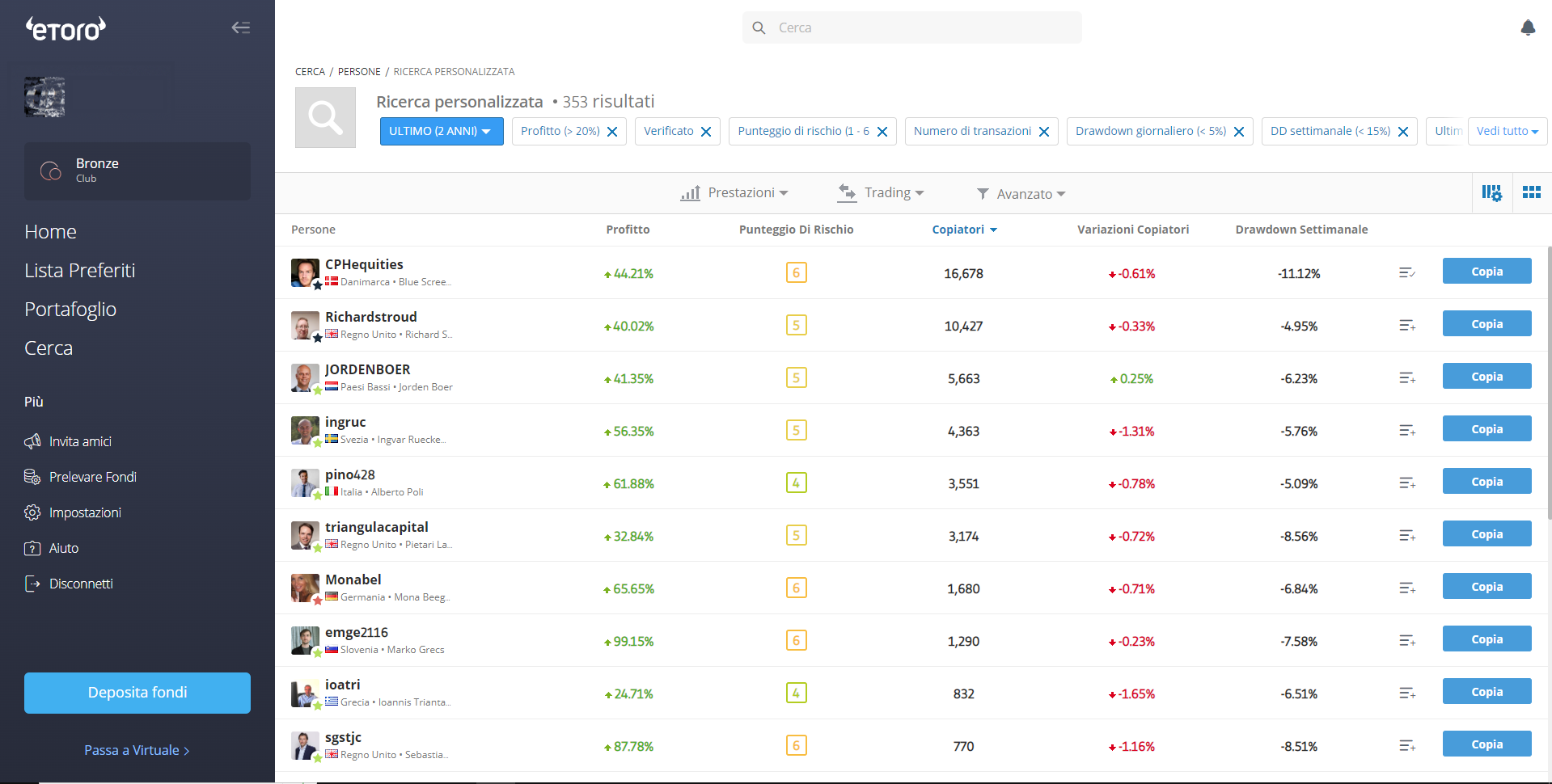Image resolution: width=1552 pixels, height=784 pixels.
Task: Add Richardstroud to watchlist icon
Action: tap(1407, 326)
